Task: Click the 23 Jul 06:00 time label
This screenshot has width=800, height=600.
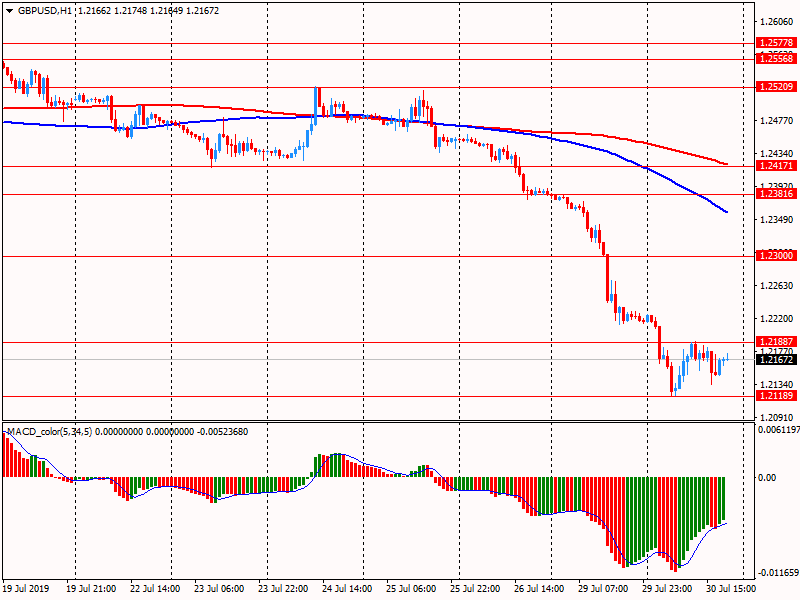Action: tap(219, 589)
